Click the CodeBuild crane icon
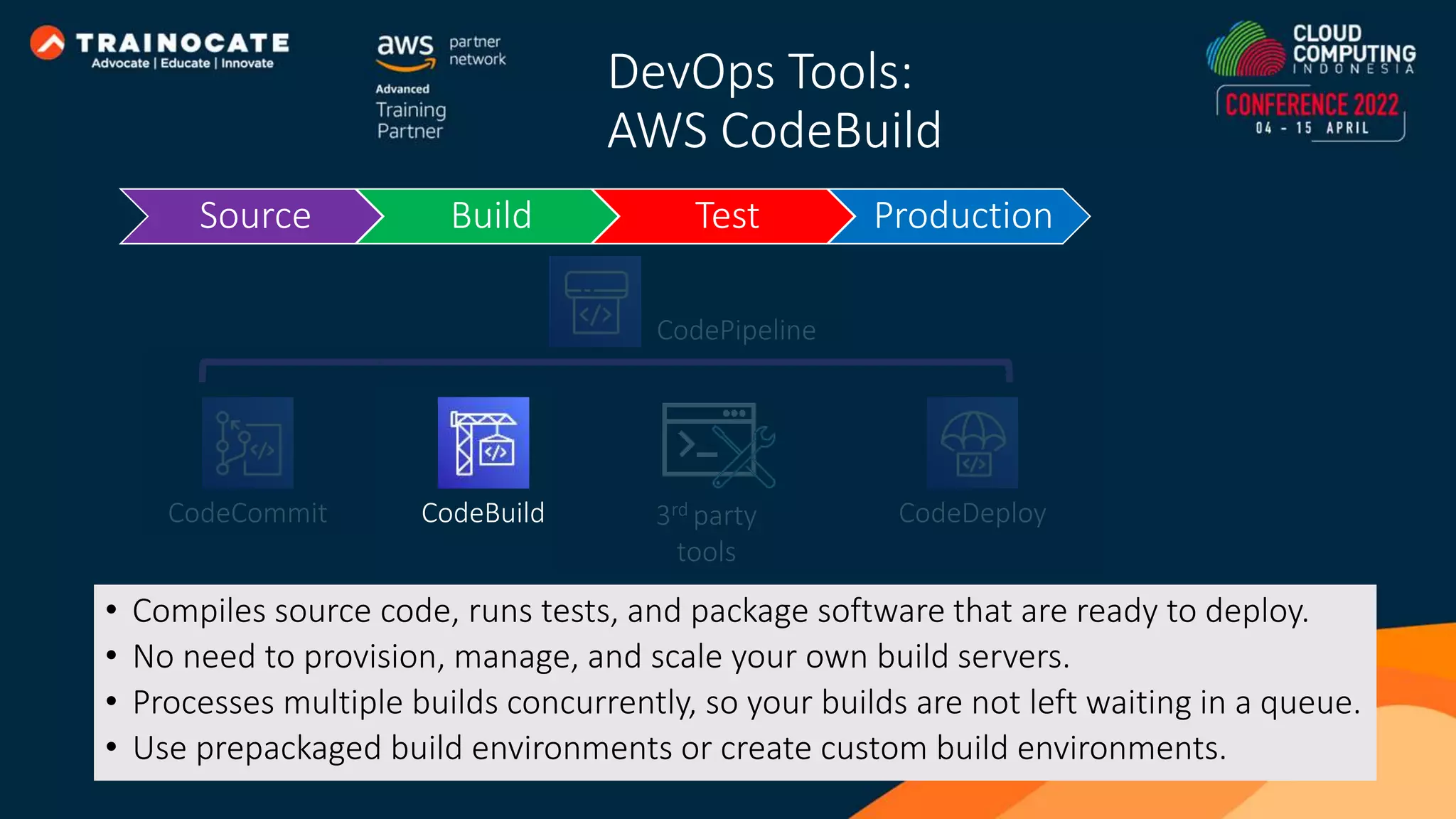Image resolution: width=1456 pixels, height=819 pixels. 483,443
